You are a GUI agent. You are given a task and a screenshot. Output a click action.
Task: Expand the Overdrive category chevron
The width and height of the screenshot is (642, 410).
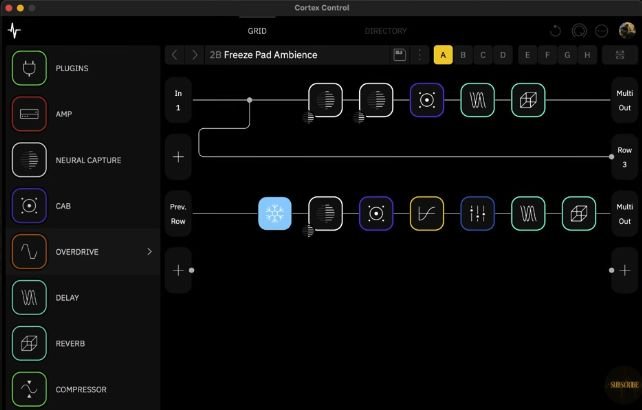(x=149, y=251)
